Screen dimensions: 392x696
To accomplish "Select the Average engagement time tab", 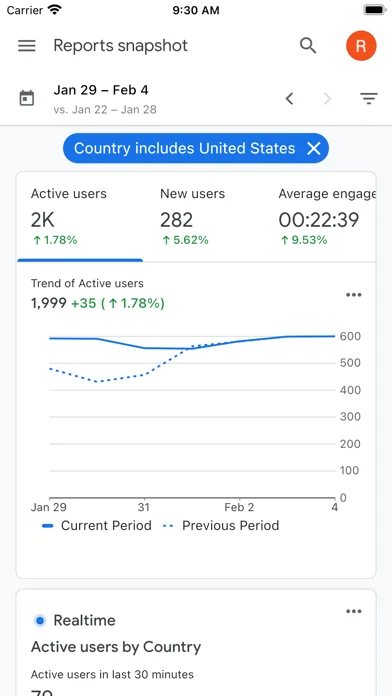I will 327,216.
